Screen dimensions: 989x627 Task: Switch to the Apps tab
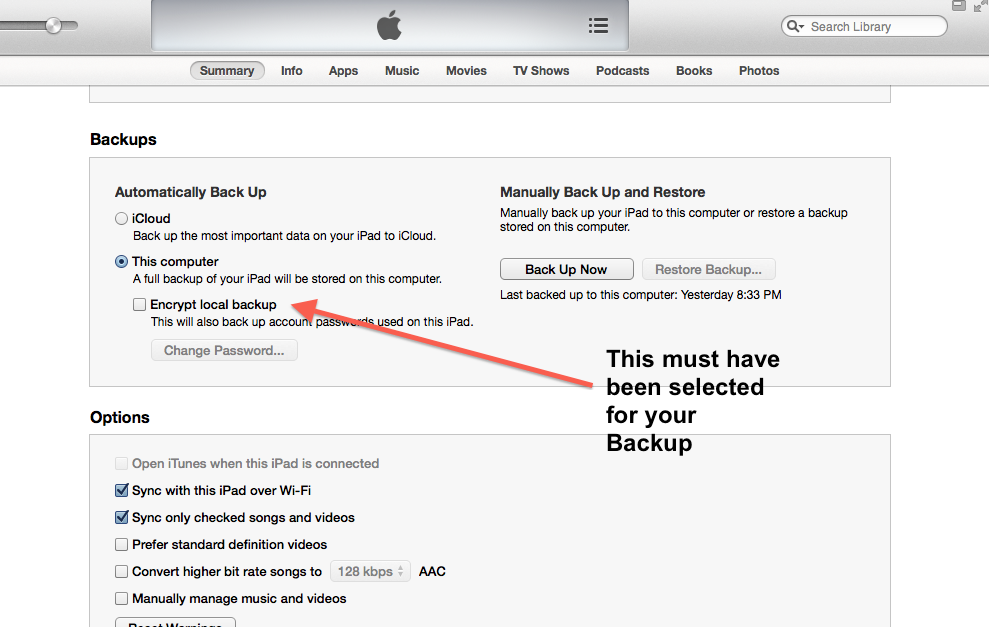click(343, 71)
